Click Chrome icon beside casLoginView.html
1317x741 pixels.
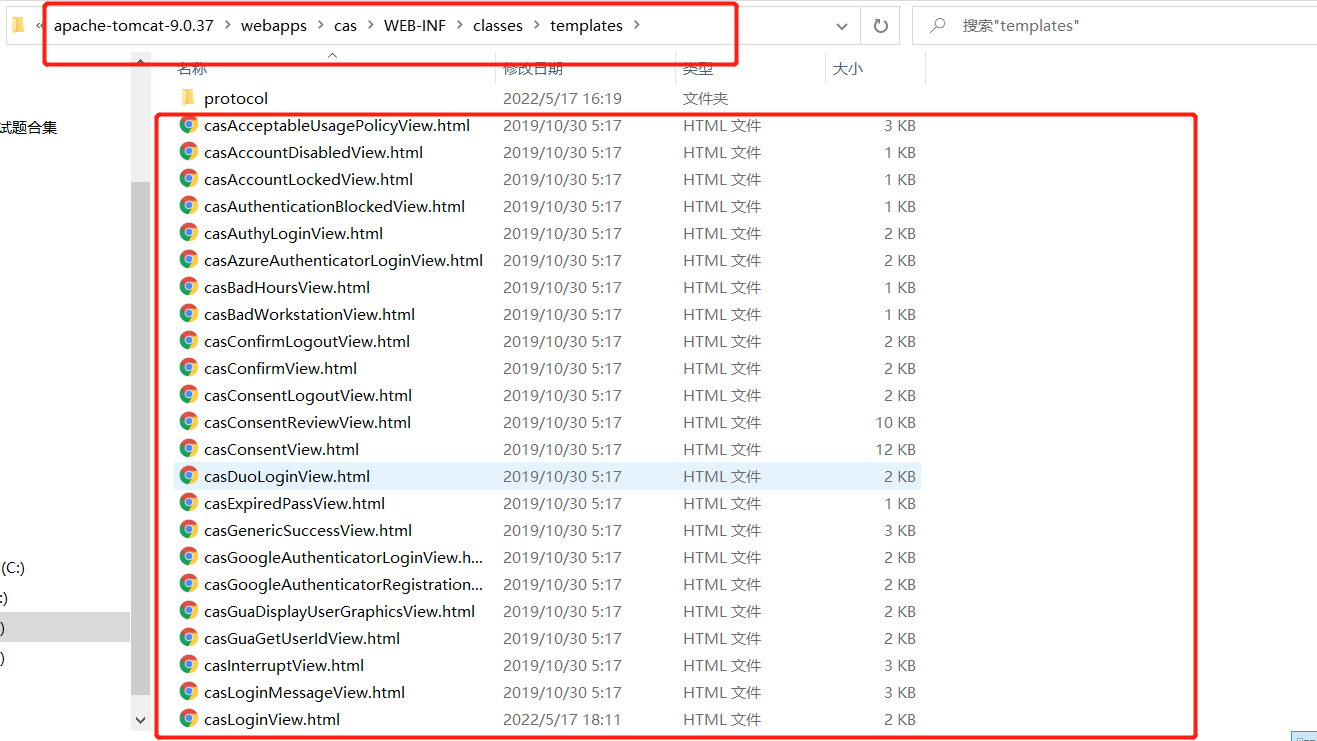[x=188, y=719]
